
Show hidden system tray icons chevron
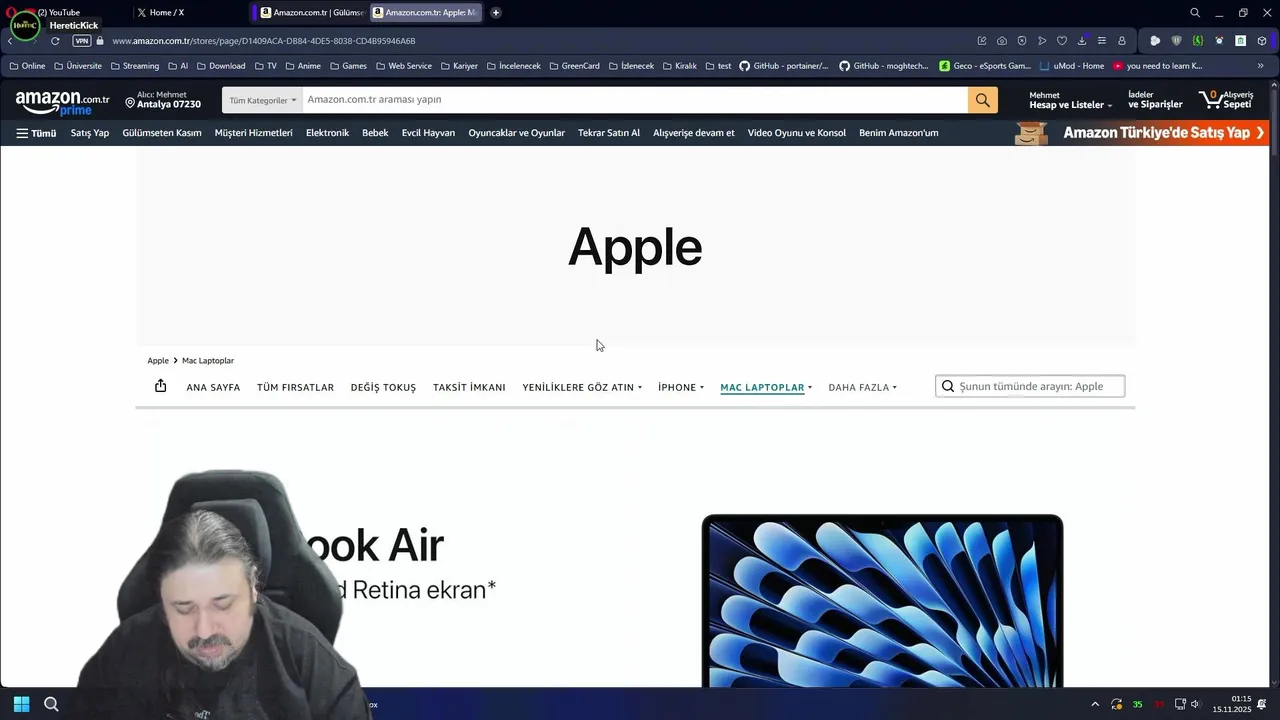coord(1095,704)
